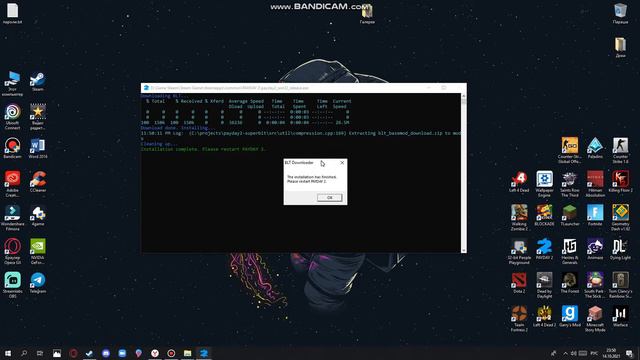Open the BLOCKADE desktop shortcut
The width and height of the screenshot is (640, 360).
coord(544,216)
